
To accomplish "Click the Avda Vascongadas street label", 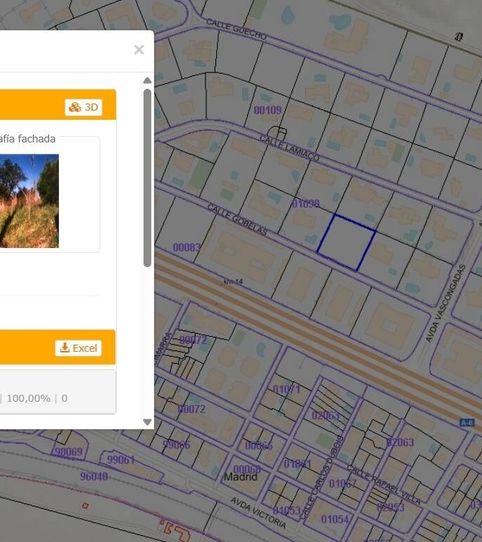I will tap(445, 303).
